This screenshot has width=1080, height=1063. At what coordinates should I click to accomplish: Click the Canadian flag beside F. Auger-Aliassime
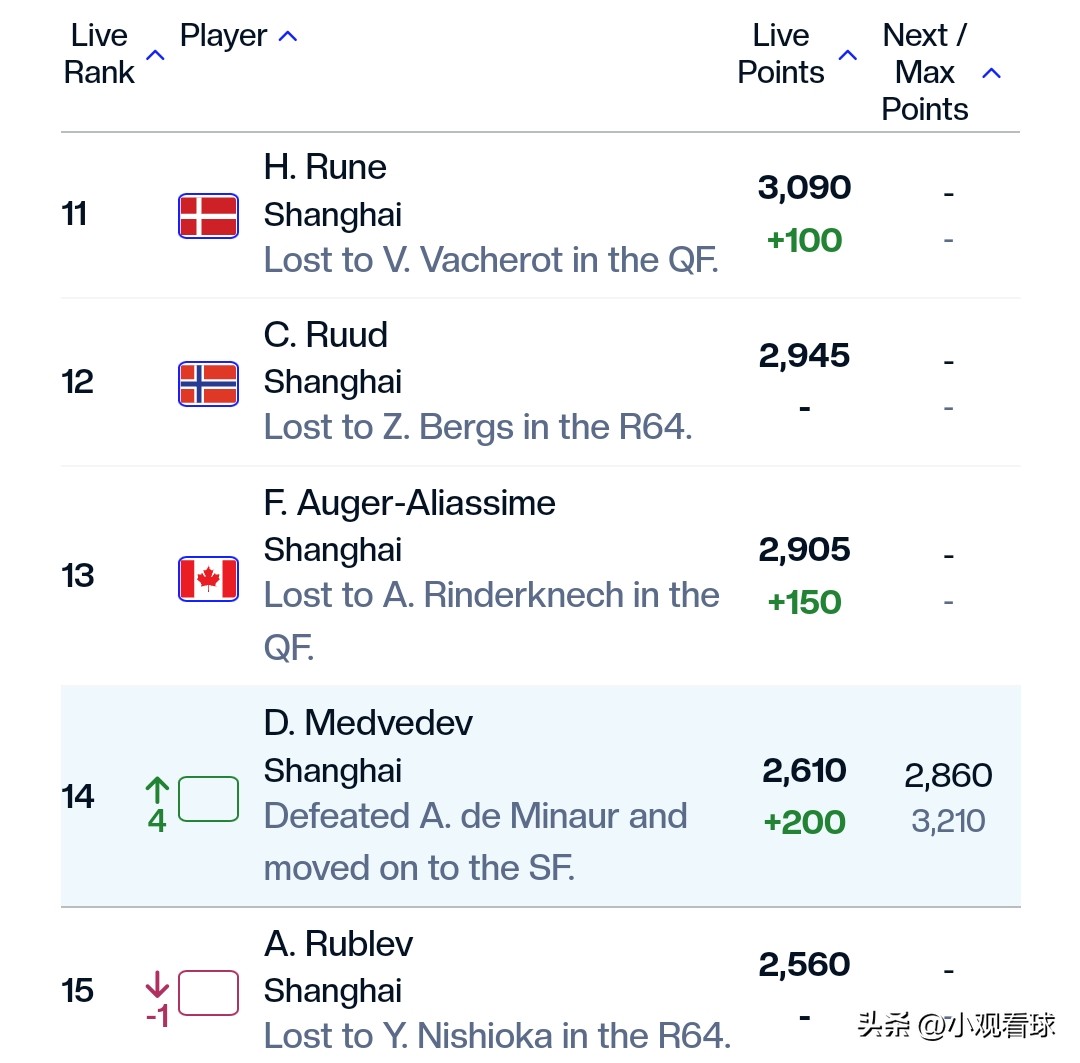208,578
